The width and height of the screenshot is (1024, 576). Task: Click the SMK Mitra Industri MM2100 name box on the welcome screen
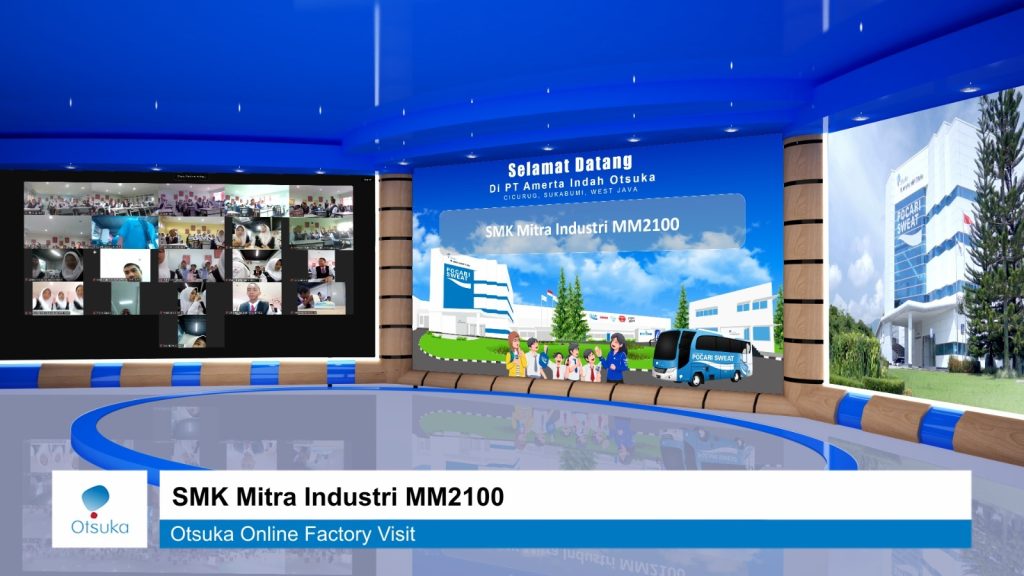(x=592, y=223)
